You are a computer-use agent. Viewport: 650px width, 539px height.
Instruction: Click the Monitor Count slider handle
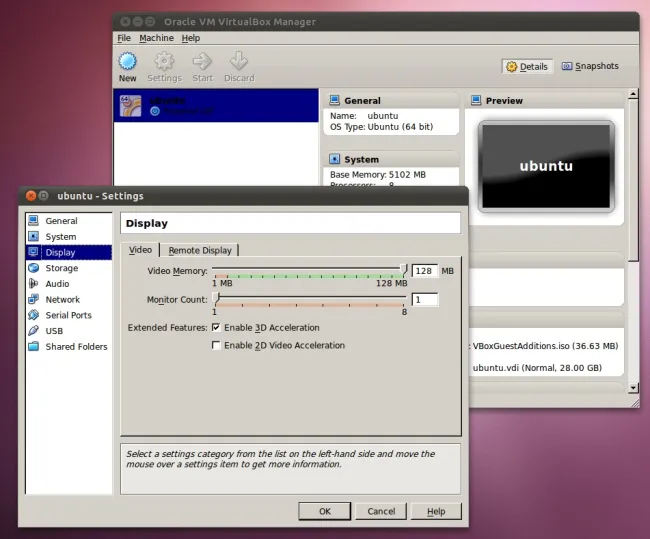tap(216, 298)
